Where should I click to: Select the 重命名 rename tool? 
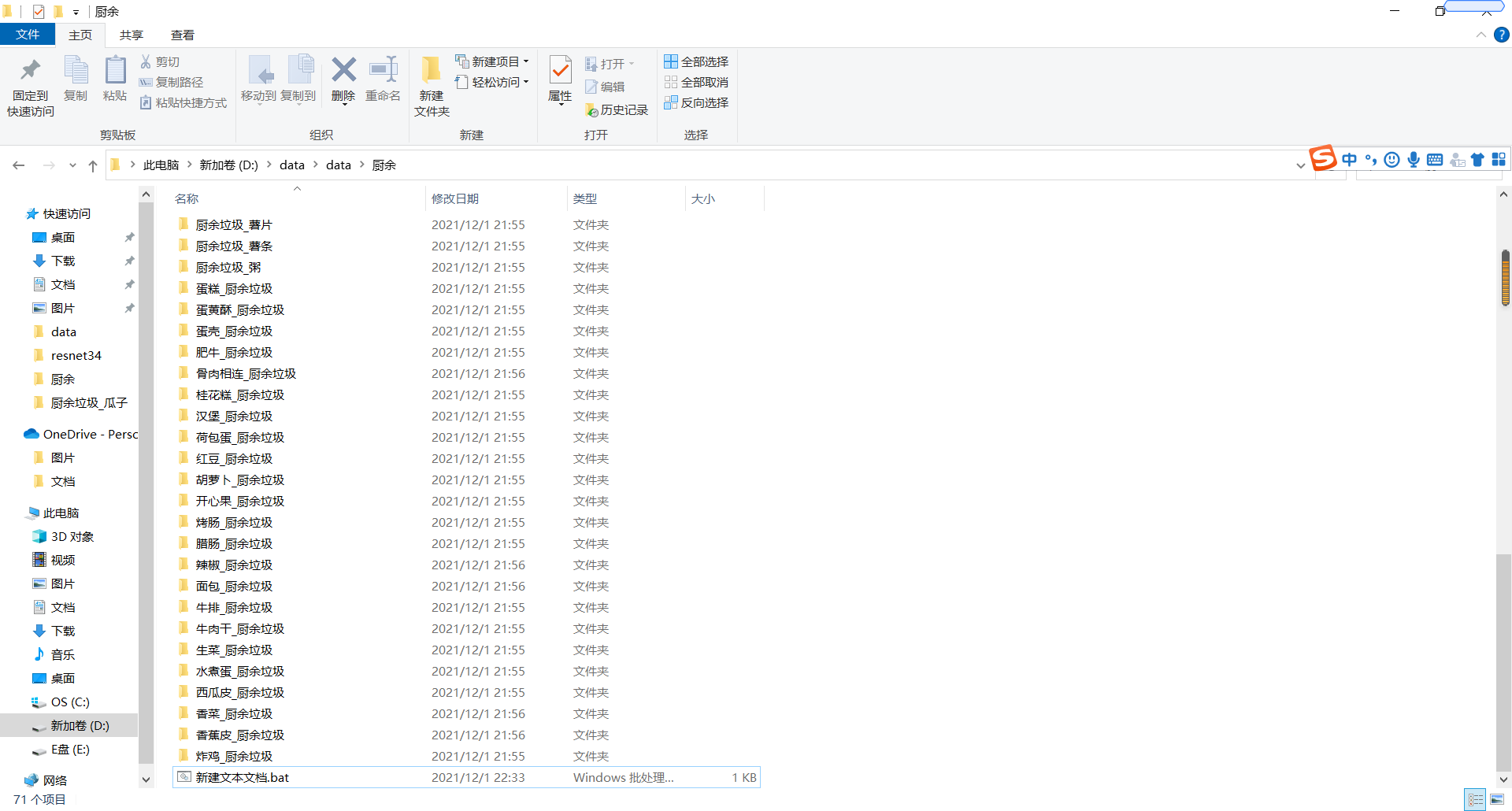click(x=384, y=79)
